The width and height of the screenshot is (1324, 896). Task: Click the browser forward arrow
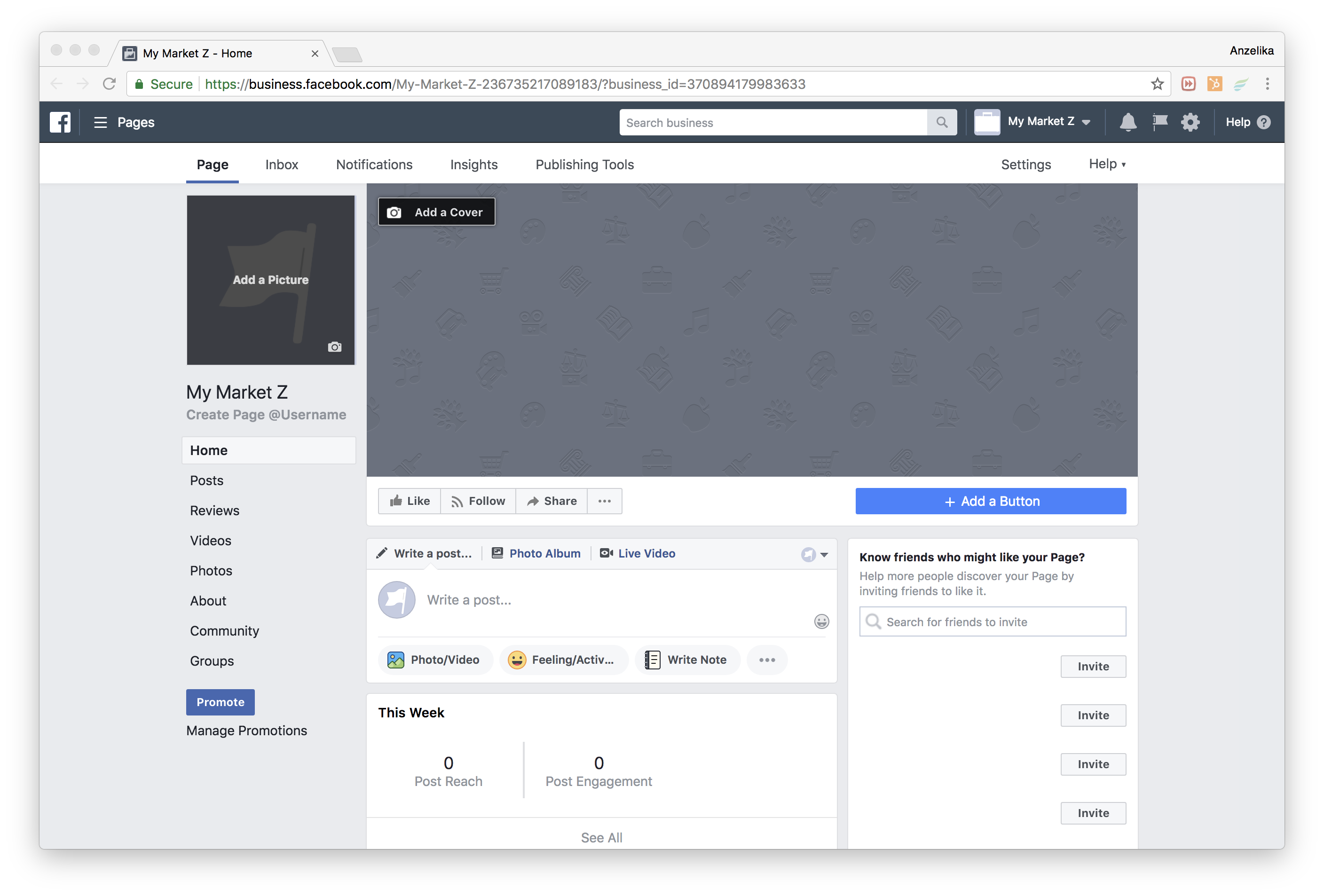83,84
